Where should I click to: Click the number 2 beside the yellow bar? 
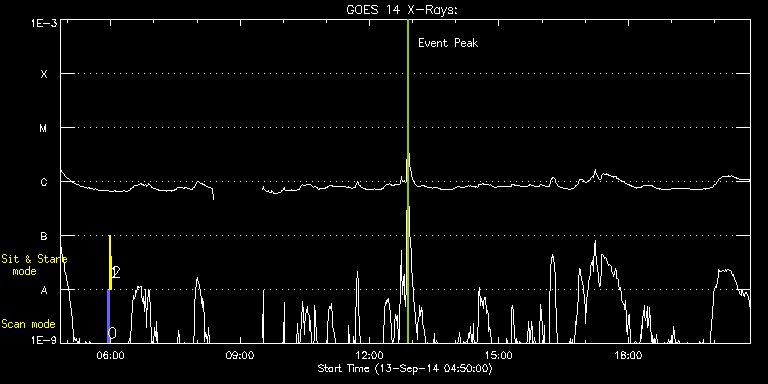coord(116,272)
